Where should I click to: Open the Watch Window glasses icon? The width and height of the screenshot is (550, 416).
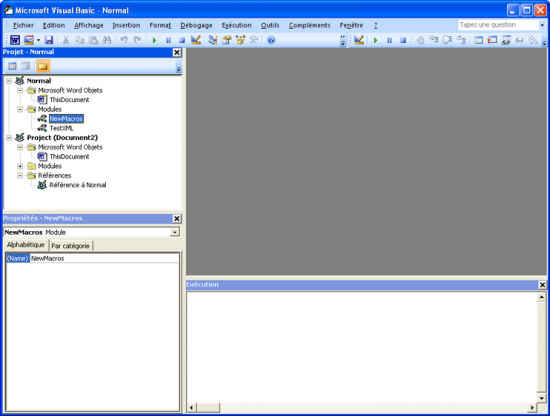coord(506,40)
